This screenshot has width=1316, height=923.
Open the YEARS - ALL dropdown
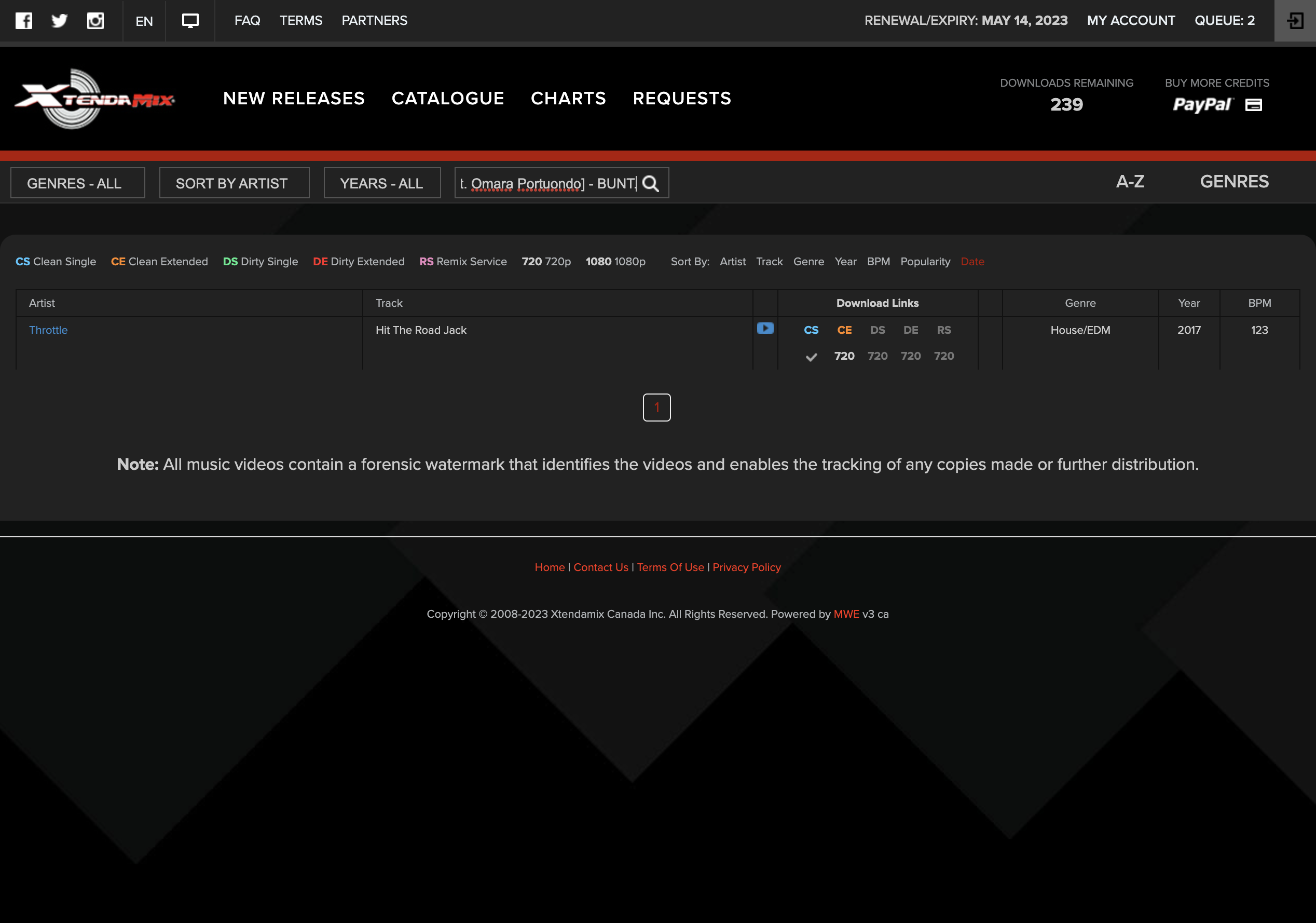tap(382, 183)
